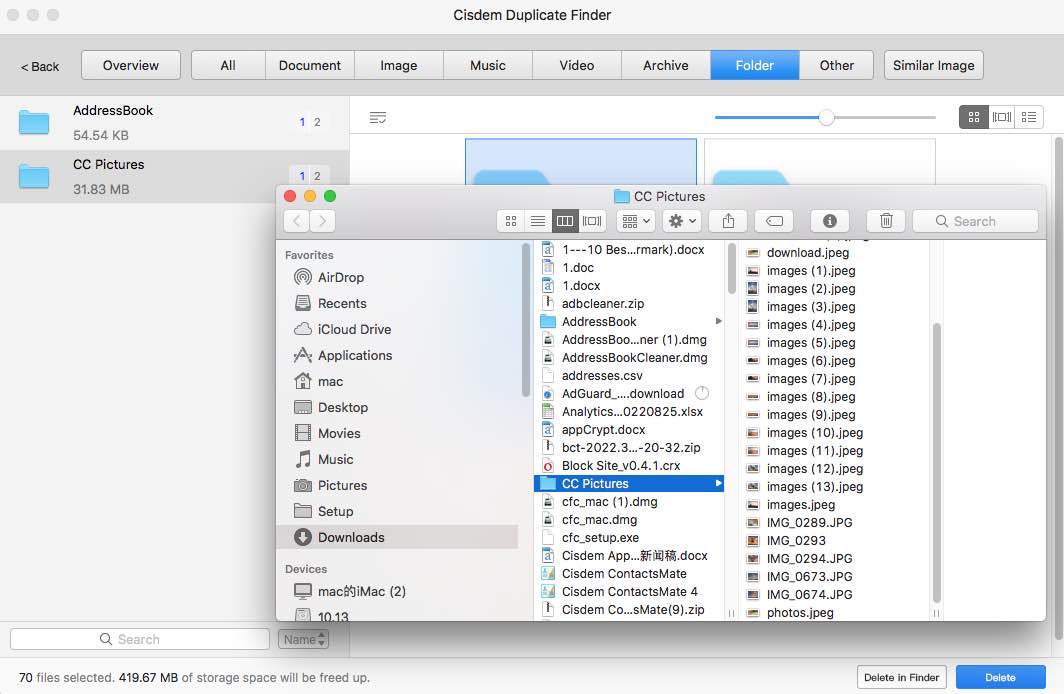This screenshot has height=694, width=1064.
Task: Open the Overview tab
Action: point(131,65)
